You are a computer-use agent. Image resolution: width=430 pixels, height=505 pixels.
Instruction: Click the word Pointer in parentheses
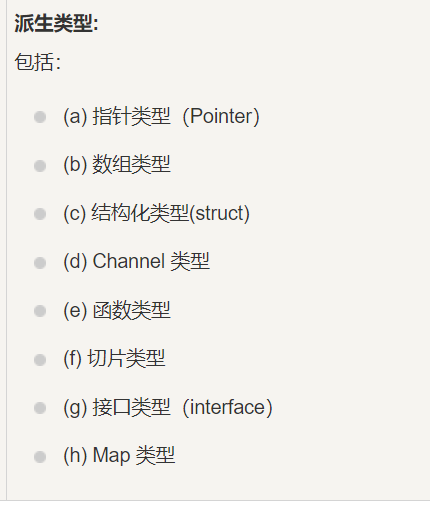[x=221, y=116]
